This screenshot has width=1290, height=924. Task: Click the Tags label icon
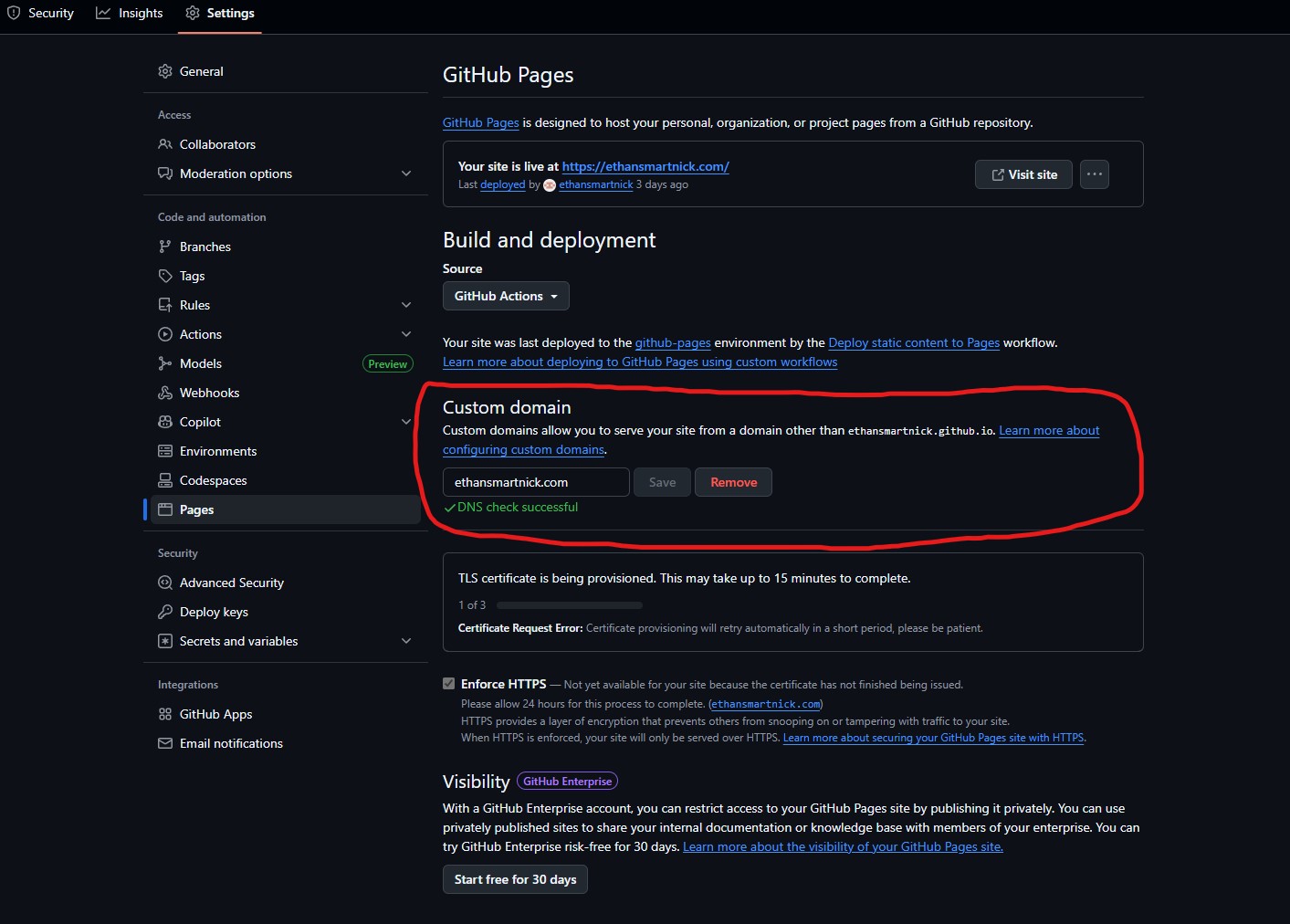(x=165, y=276)
